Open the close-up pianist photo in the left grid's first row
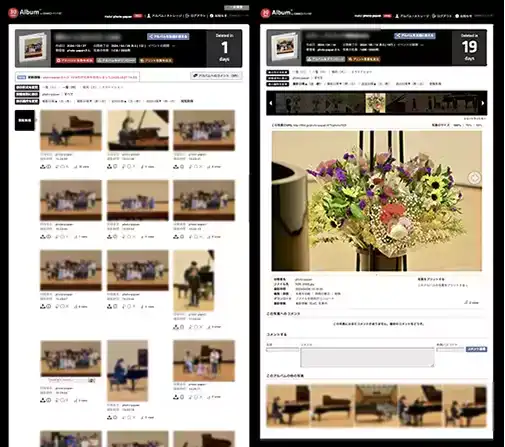Image resolution: width=505 pixels, height=447 pixels. tap(138, 130)
